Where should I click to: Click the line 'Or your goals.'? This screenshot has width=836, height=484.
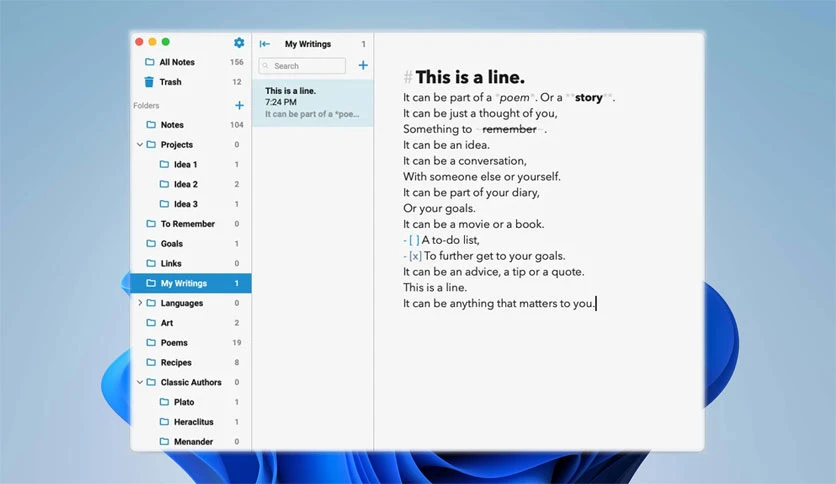439,208
